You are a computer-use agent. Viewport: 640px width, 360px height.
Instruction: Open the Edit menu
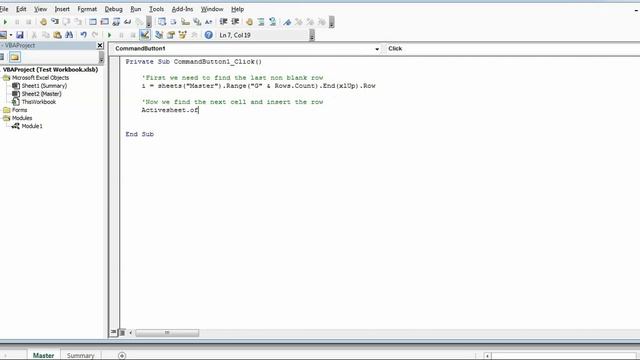point(21,9)
